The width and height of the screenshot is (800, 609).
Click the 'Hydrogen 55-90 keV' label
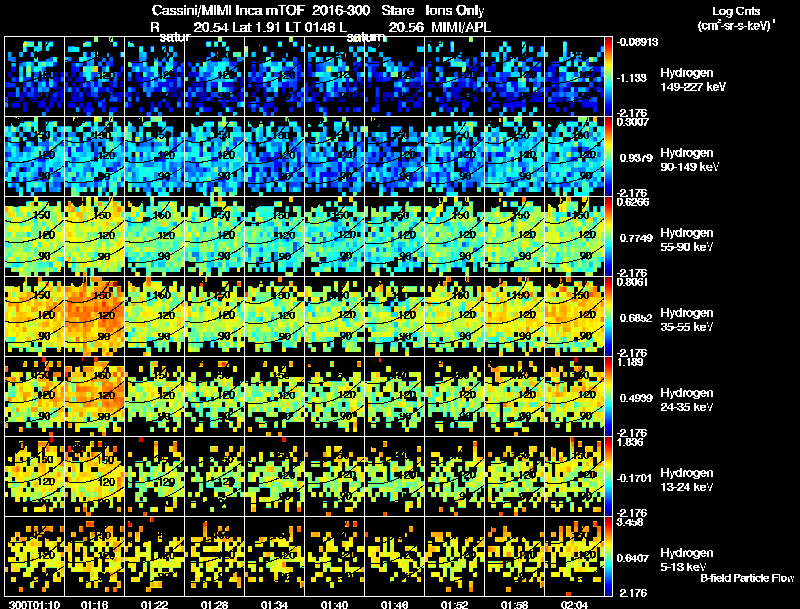[x=687, y=240]
